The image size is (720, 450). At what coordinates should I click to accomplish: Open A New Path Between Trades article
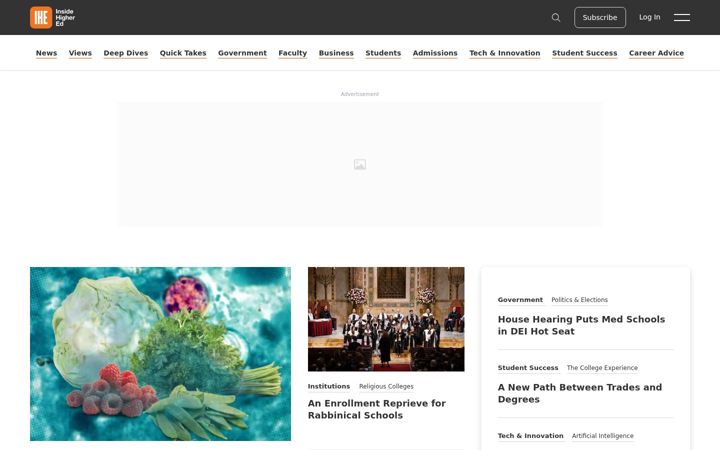(x=580, y=393)
